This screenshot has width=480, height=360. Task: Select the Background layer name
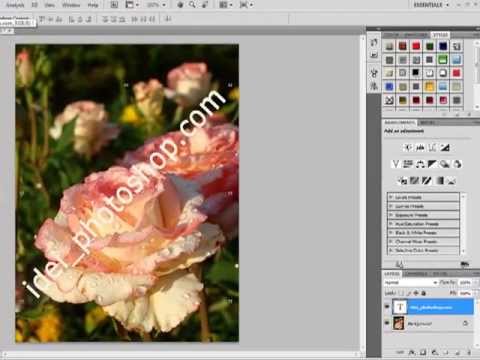tap(420, 324)
